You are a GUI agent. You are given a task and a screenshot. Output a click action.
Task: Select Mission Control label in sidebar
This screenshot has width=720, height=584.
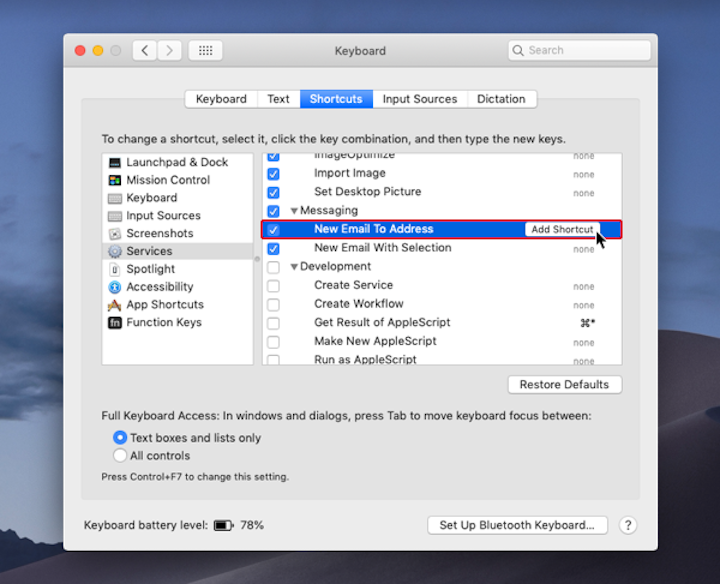click(168, 180)
